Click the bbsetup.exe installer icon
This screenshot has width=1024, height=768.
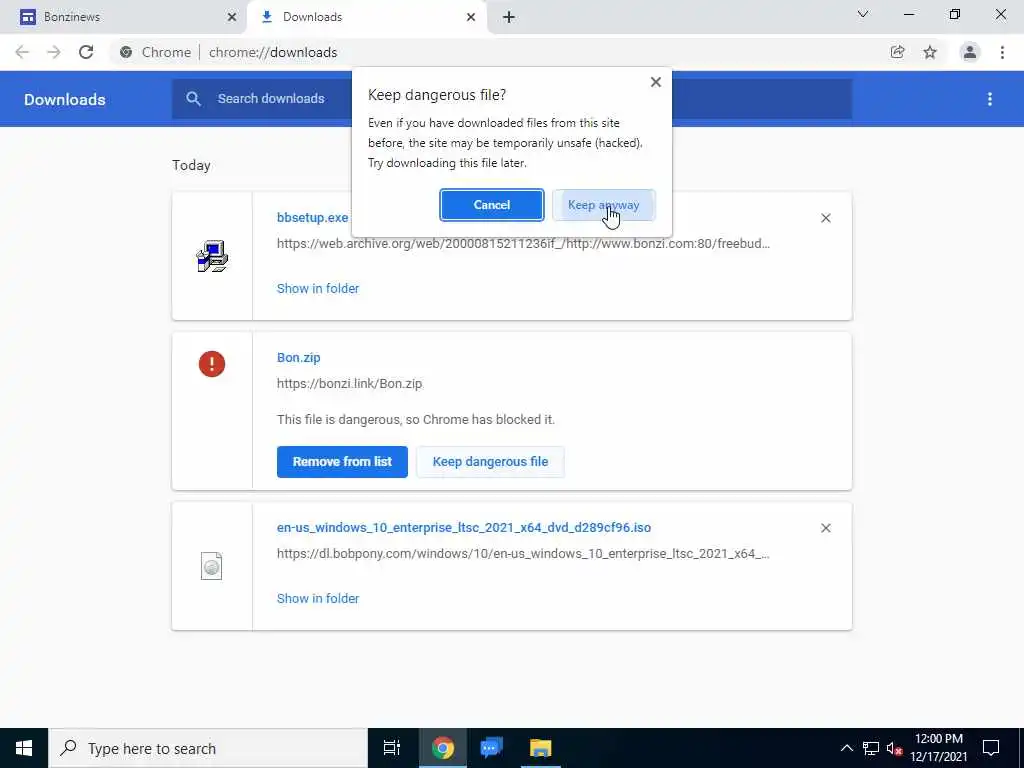point(212,256)
